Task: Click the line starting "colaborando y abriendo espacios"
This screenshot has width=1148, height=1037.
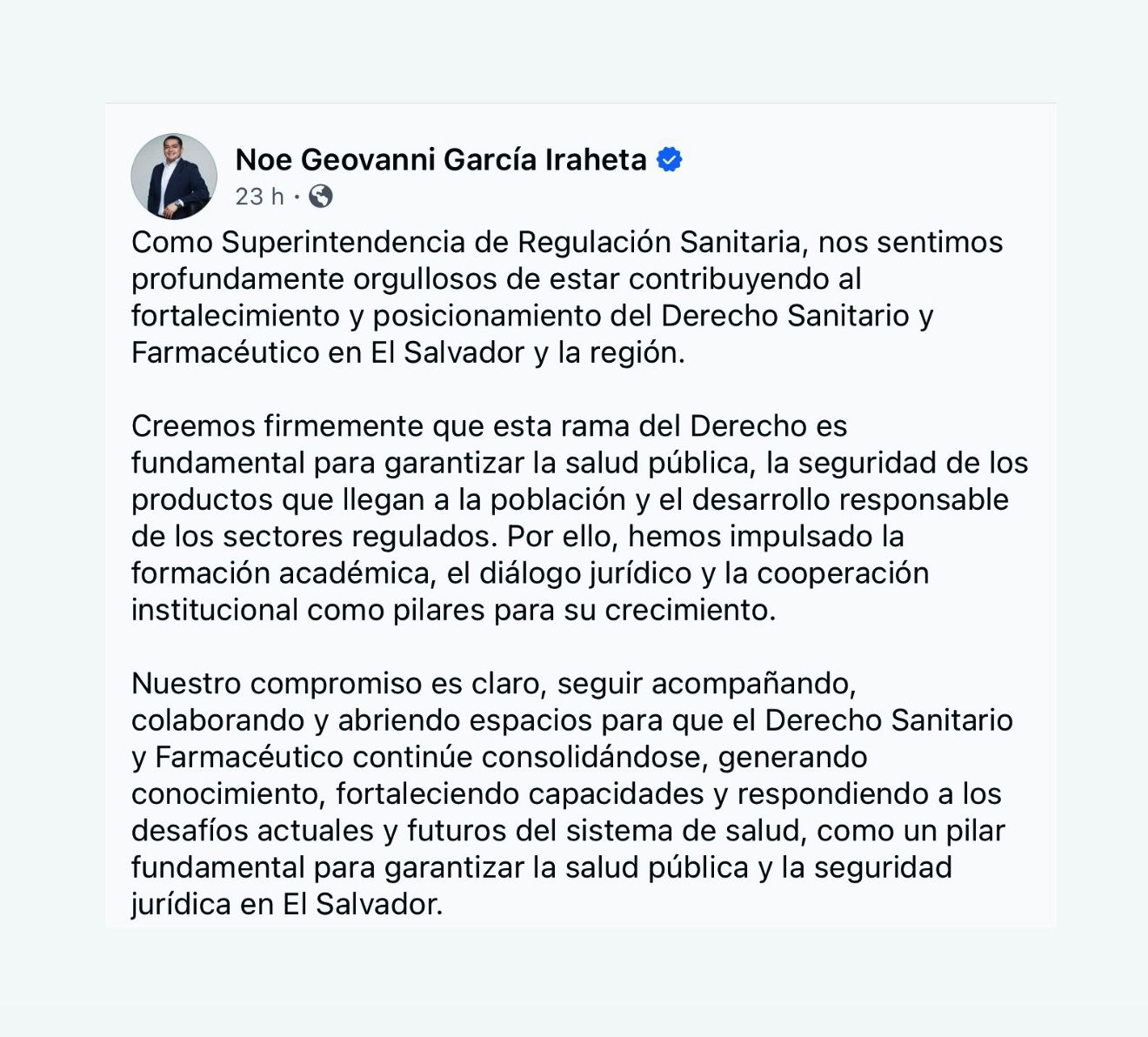Action: click(x=571, y=720)
